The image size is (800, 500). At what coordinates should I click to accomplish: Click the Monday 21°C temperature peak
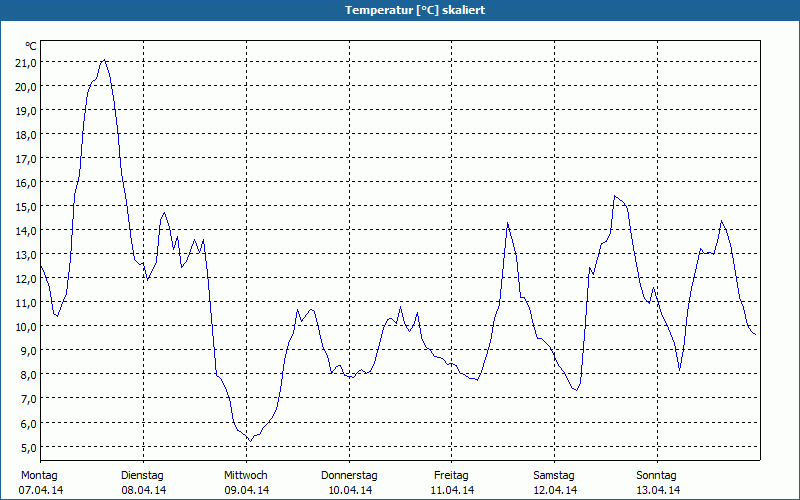(x=105, y=60)
